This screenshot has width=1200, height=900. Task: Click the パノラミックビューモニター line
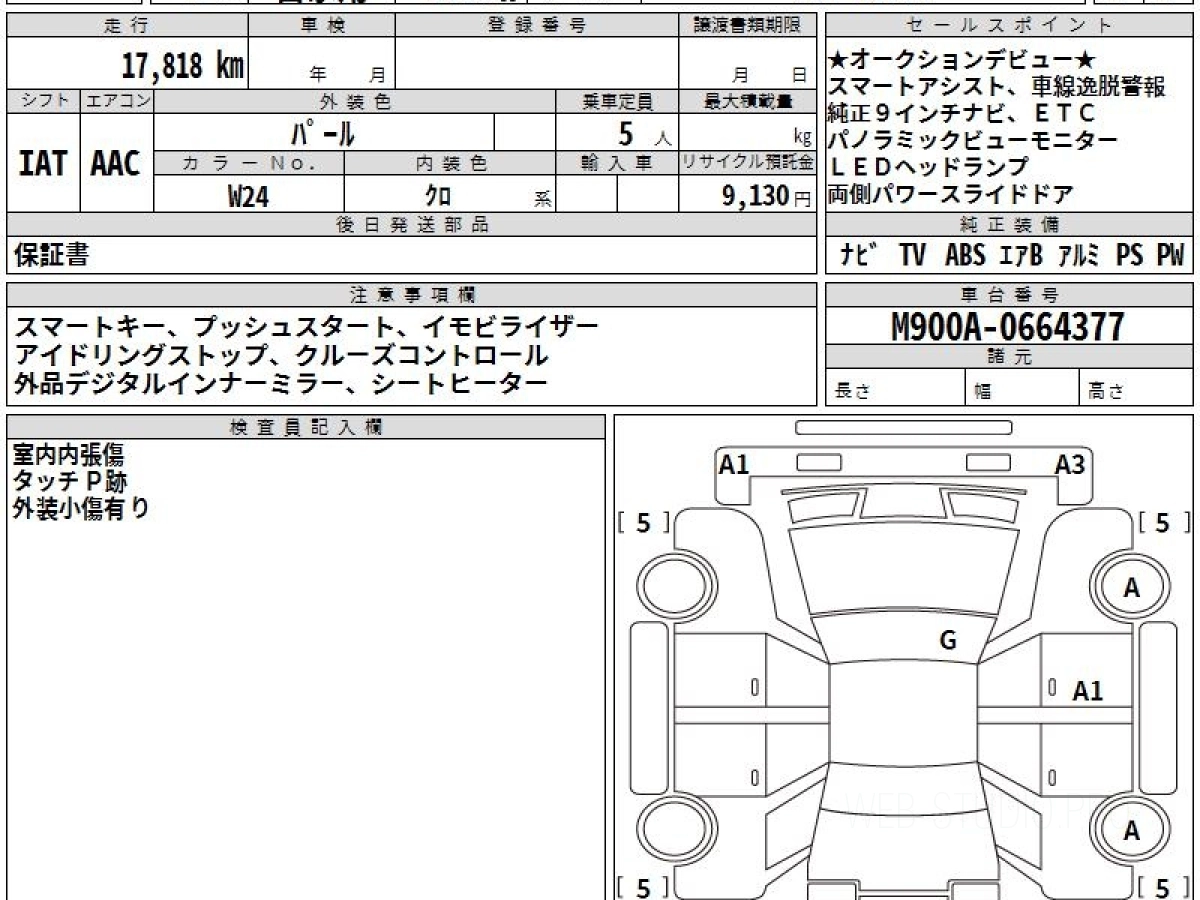[973, 140]
